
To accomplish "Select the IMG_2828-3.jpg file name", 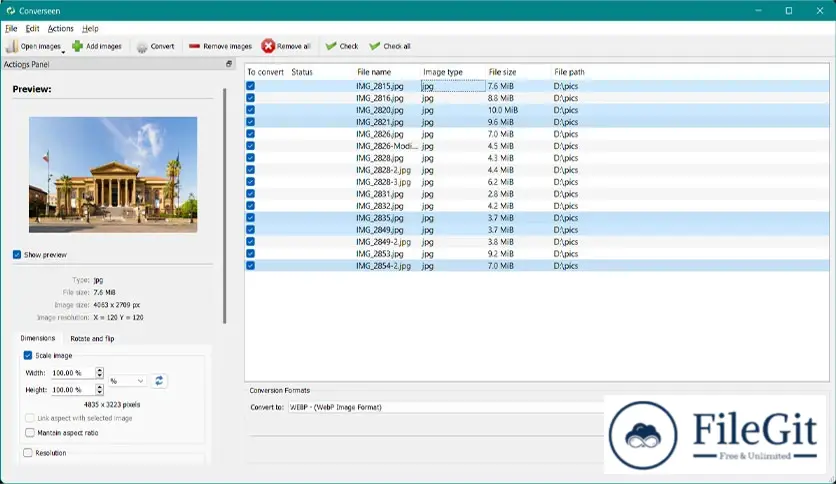I will (383, 182).
